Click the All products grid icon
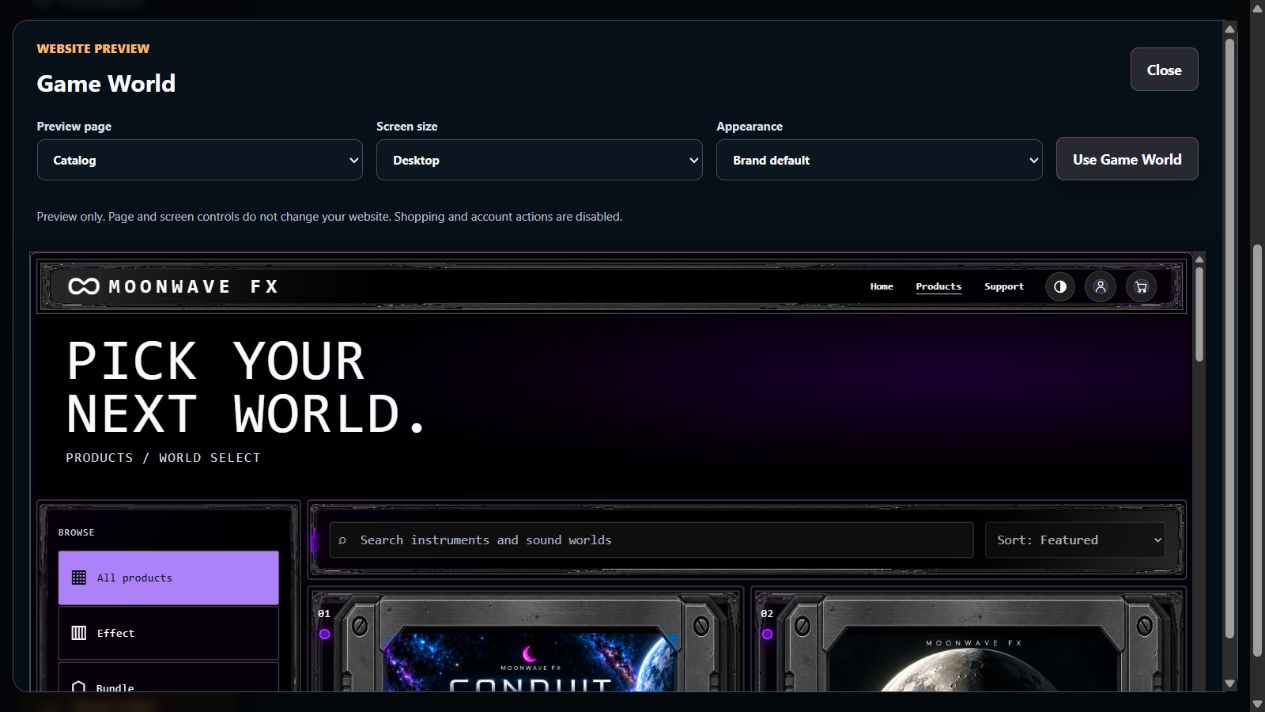Viewport: 1265px width, 712px height. click(x=79, y=578)
